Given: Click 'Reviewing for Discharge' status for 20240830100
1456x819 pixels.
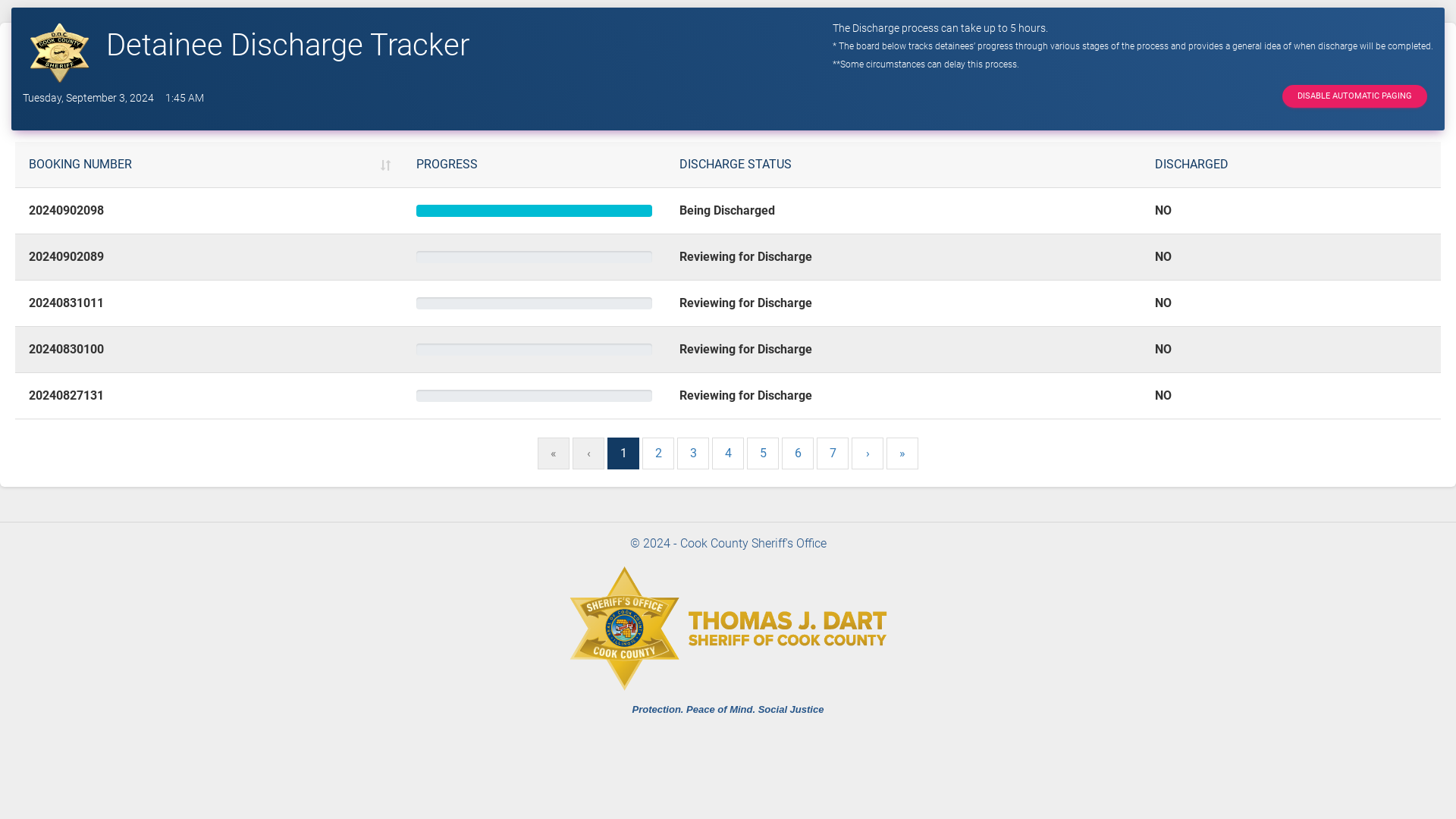Looking at the screenshot, I should pyautogui.click(x=745, y=350).
